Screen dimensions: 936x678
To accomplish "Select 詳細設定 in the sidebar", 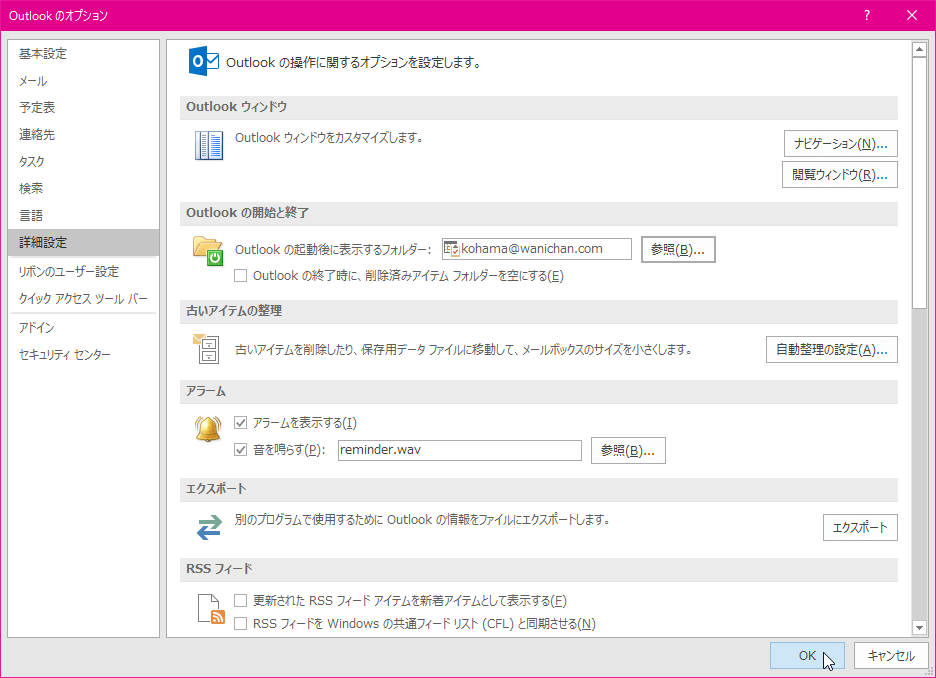I will click(x=84, y=242).
